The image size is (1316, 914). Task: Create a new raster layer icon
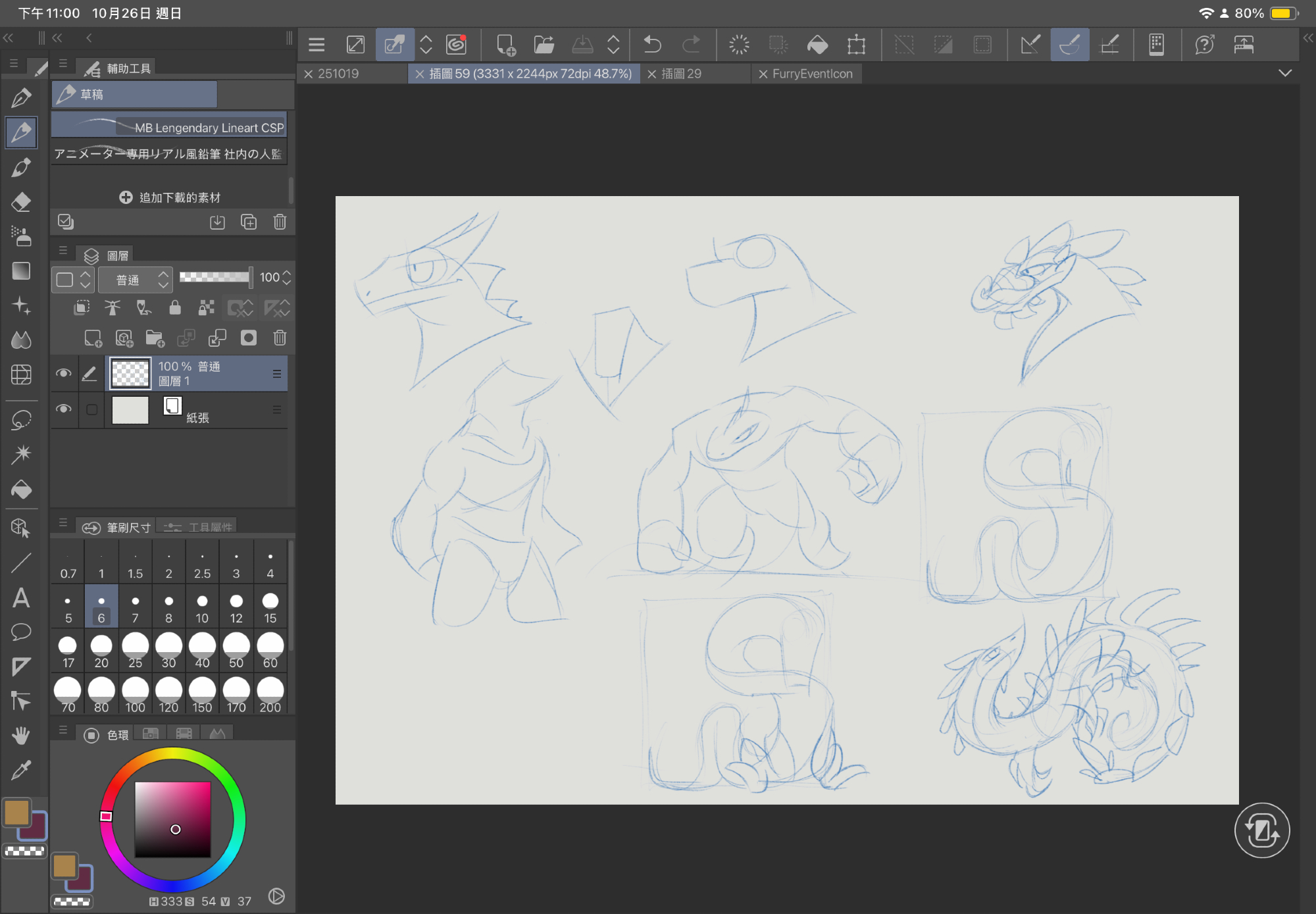click(93, 338)
